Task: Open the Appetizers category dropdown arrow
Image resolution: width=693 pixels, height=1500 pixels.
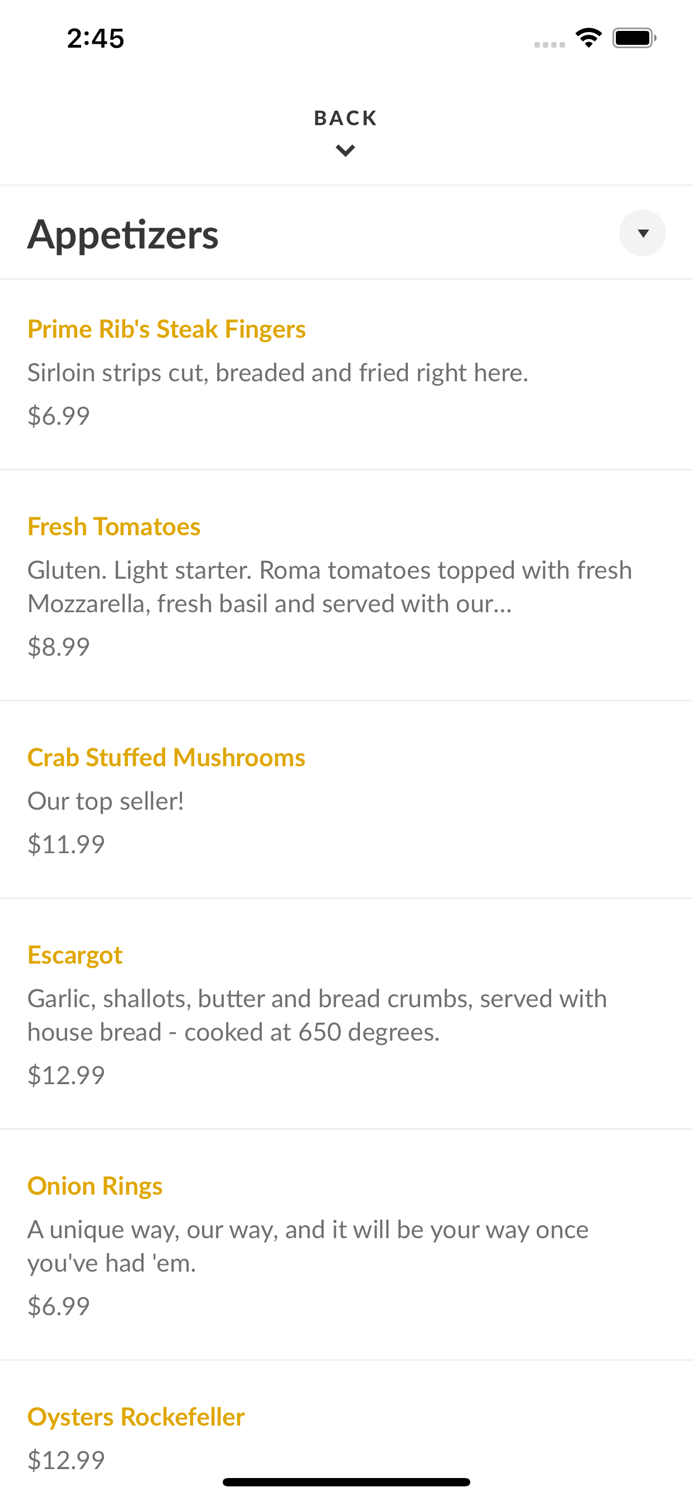Action: click(642, 233)
